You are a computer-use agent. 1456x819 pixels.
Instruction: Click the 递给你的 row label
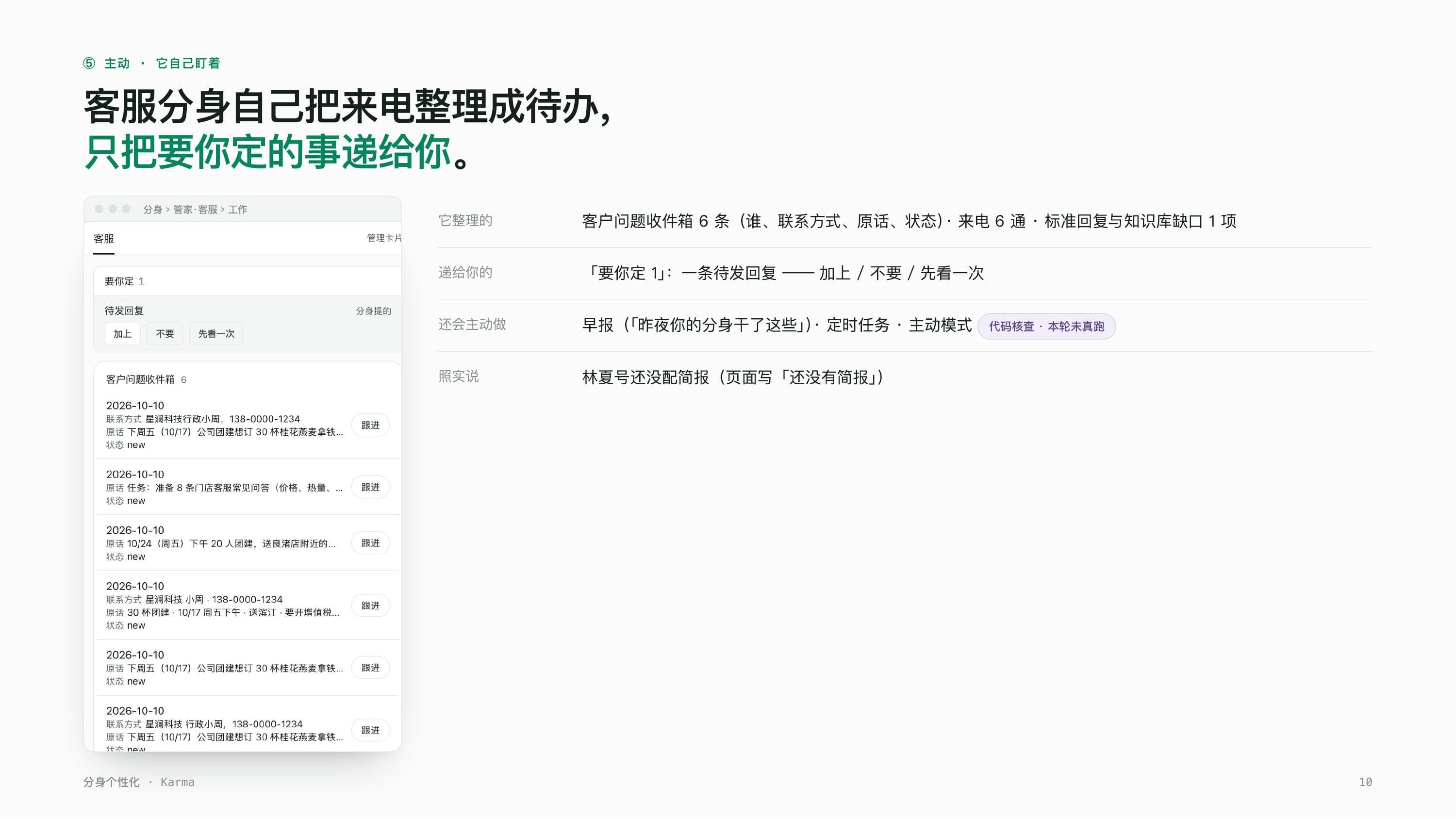pos(465,273)
